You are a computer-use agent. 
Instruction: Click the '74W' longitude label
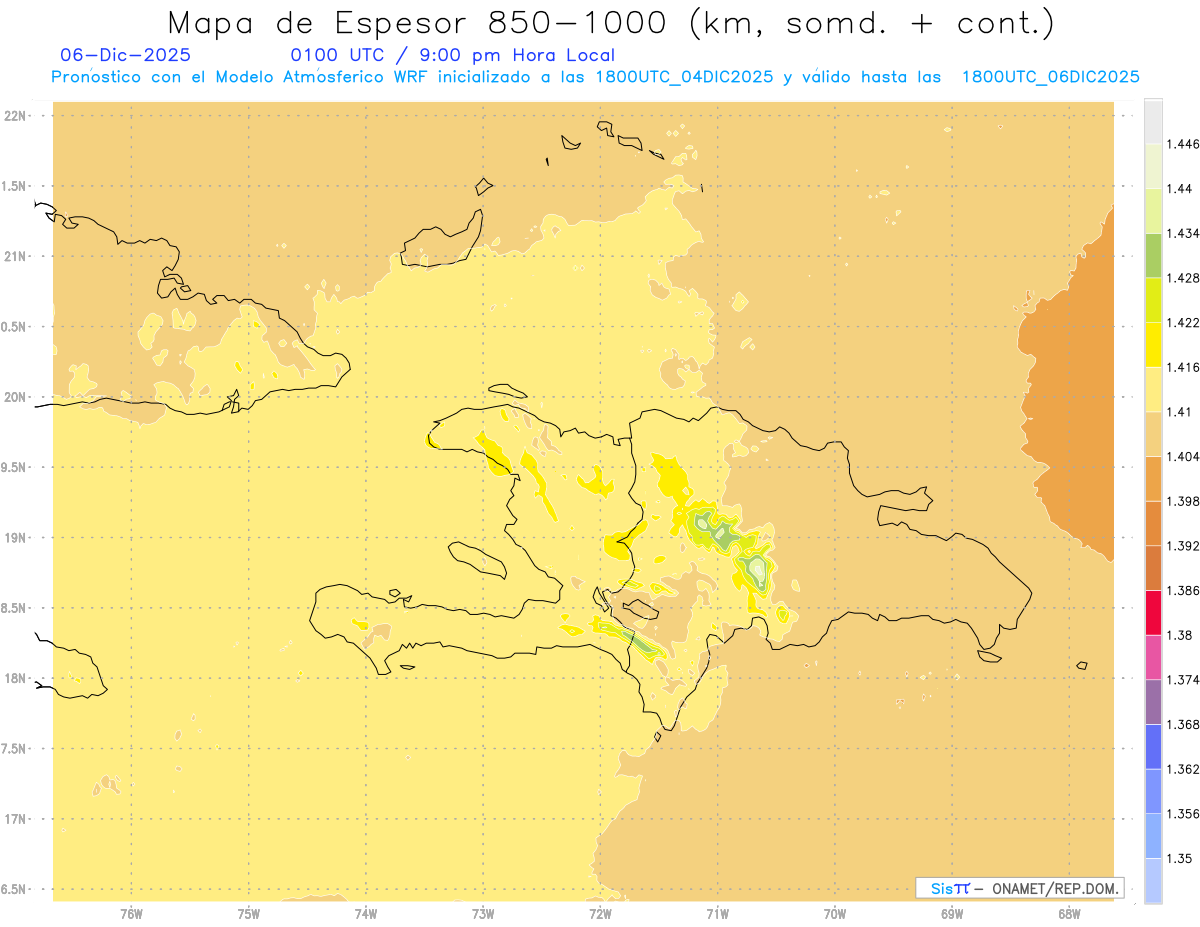[x=365, y=914]
